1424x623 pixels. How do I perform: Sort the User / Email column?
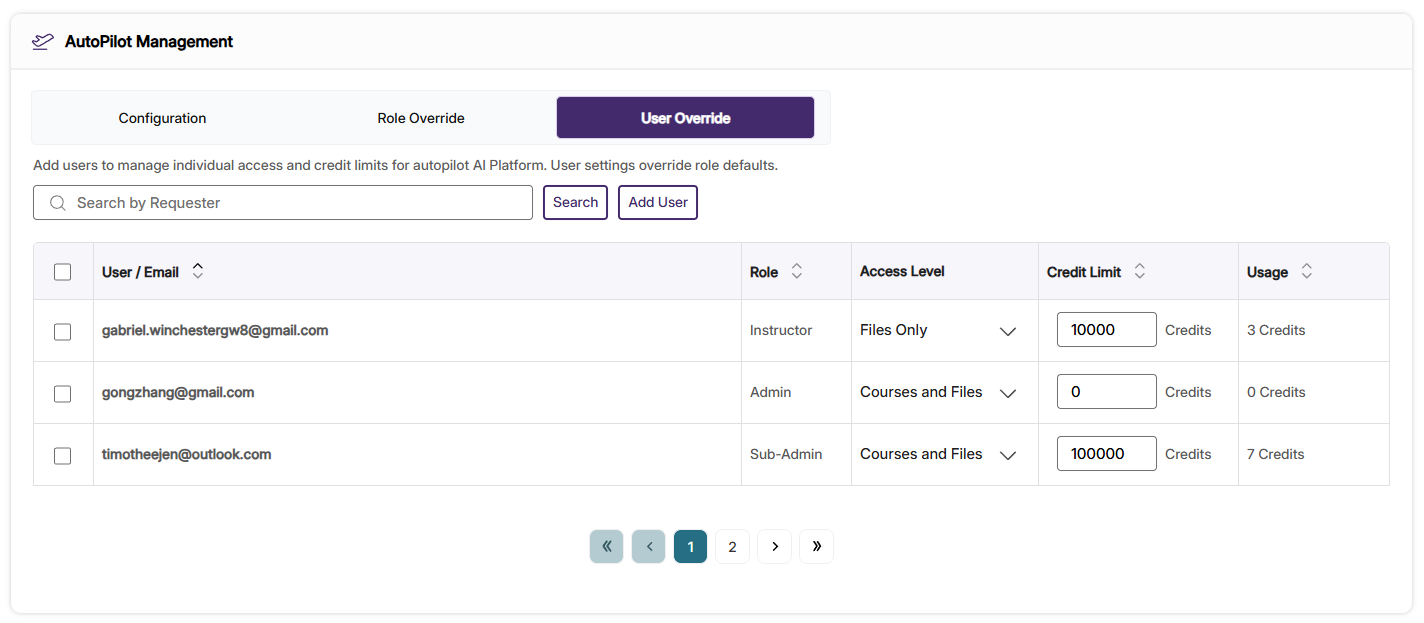197,270
